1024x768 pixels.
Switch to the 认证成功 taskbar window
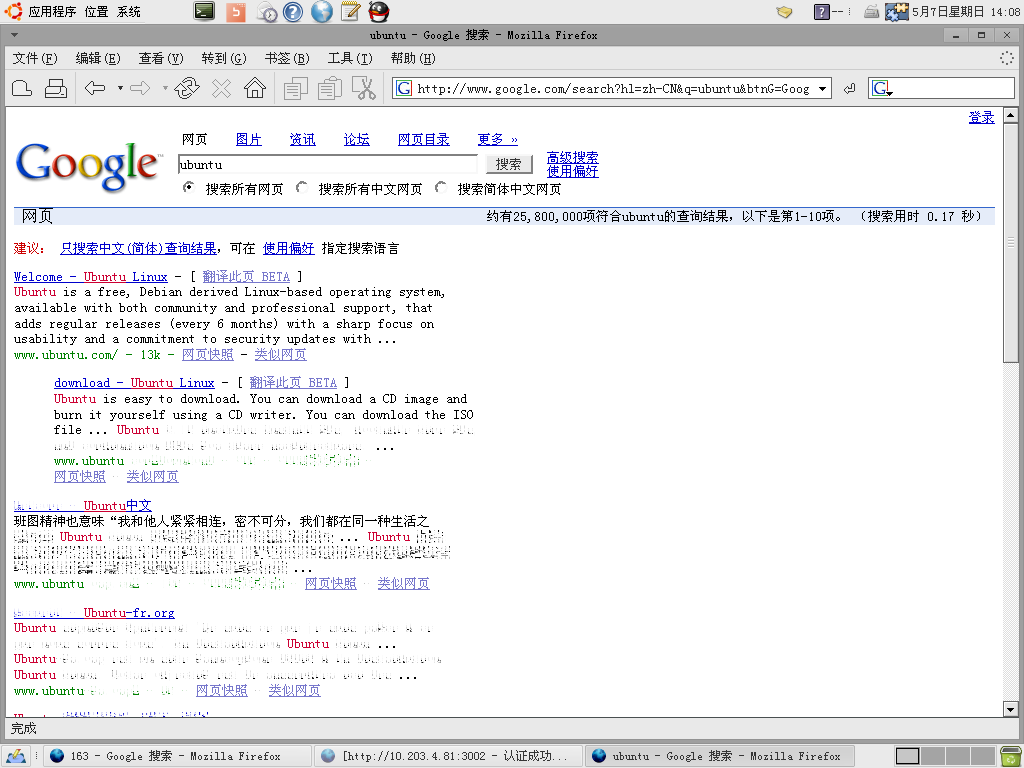click(x=448, y=756)
